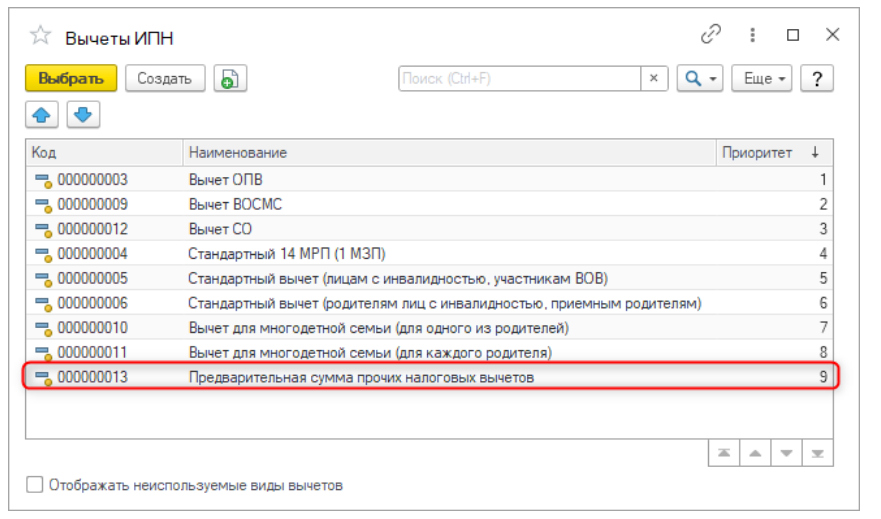Open the three-dot window options menu
881x519 pixels.
(x=752, y=34)
